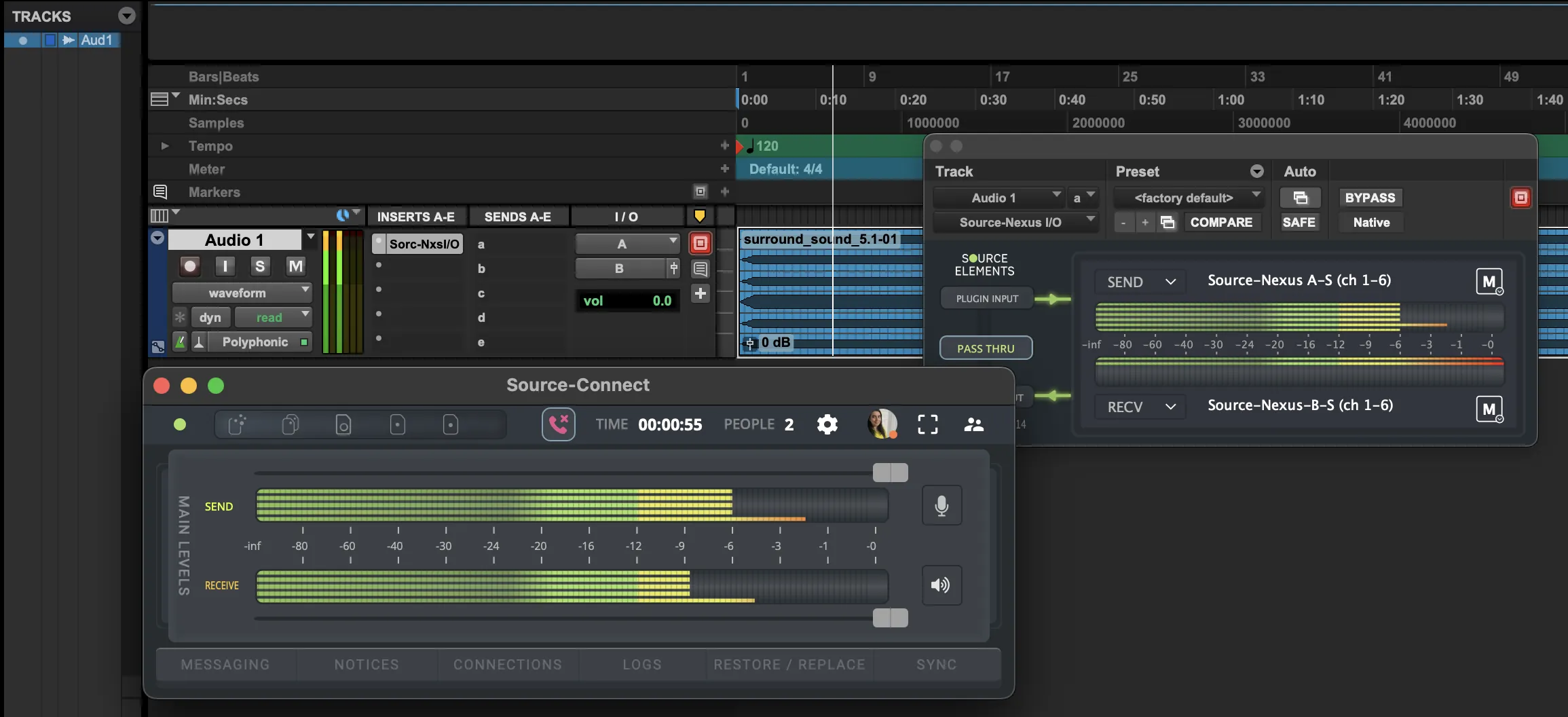Open the NOTICES tab
This screenshot has height=717, width=1568.
tap(367, 664)
